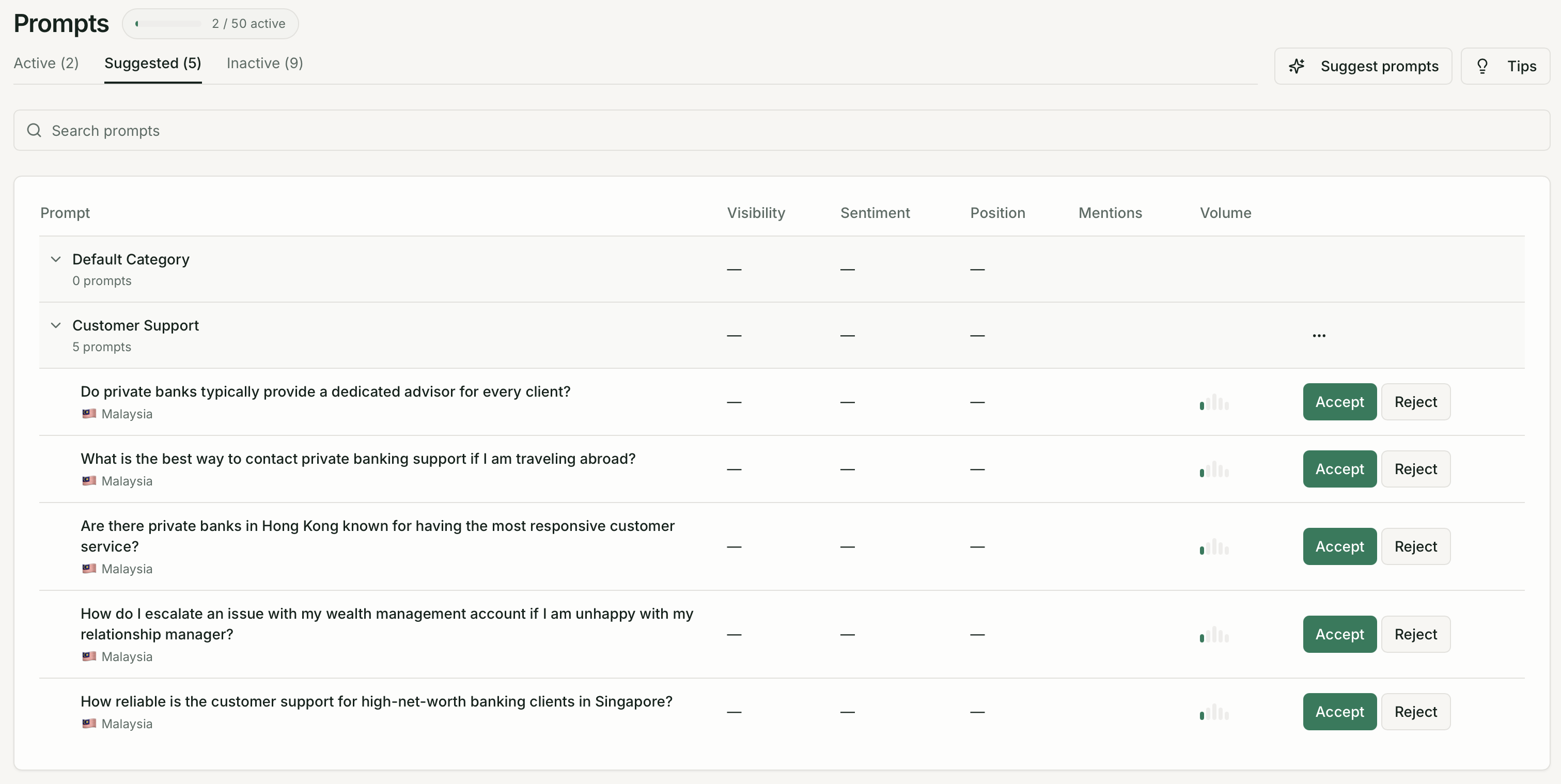Accept the Singapore reliability prompt

[1340, 712]
